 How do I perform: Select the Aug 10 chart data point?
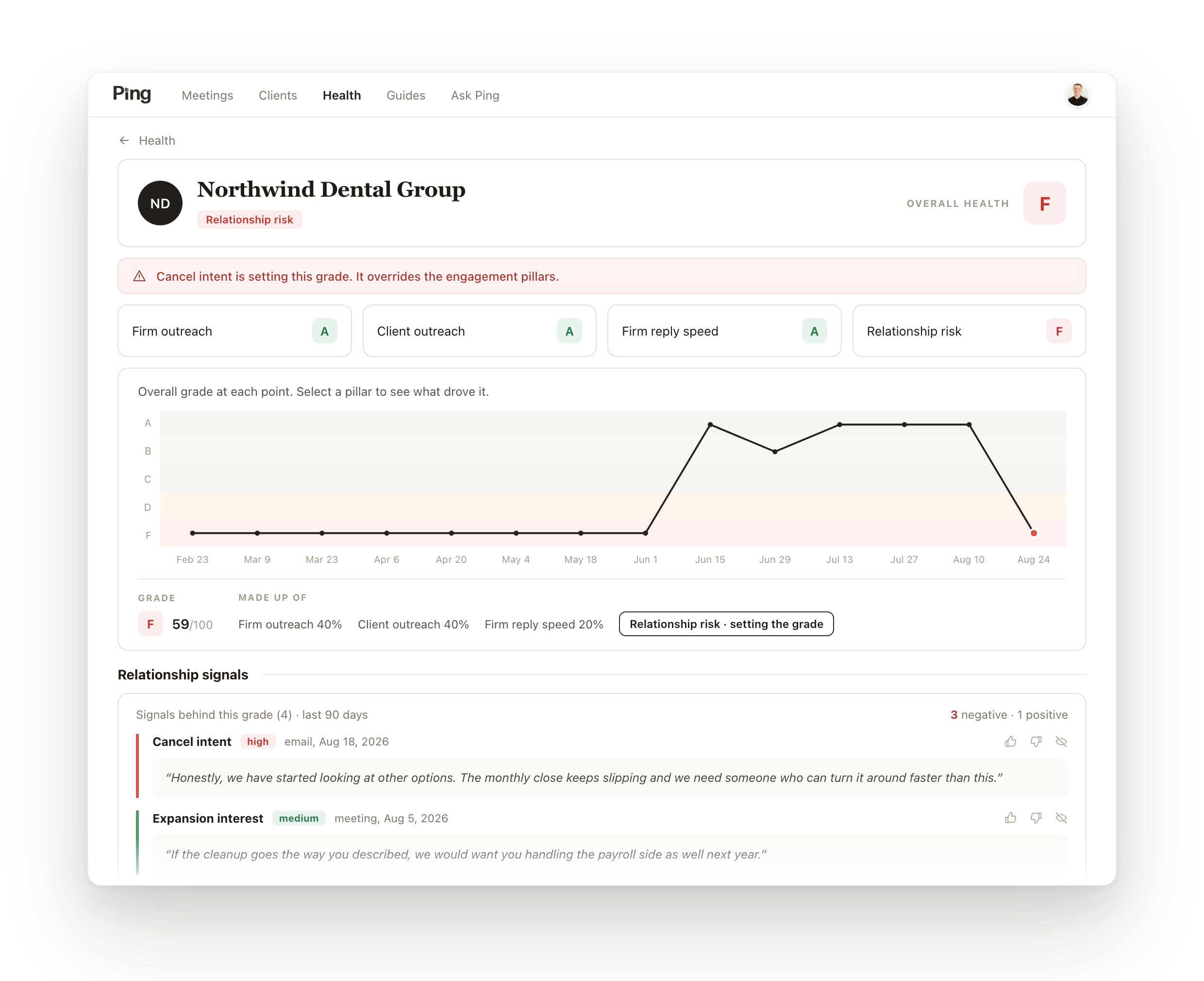[x=969, y=425]
